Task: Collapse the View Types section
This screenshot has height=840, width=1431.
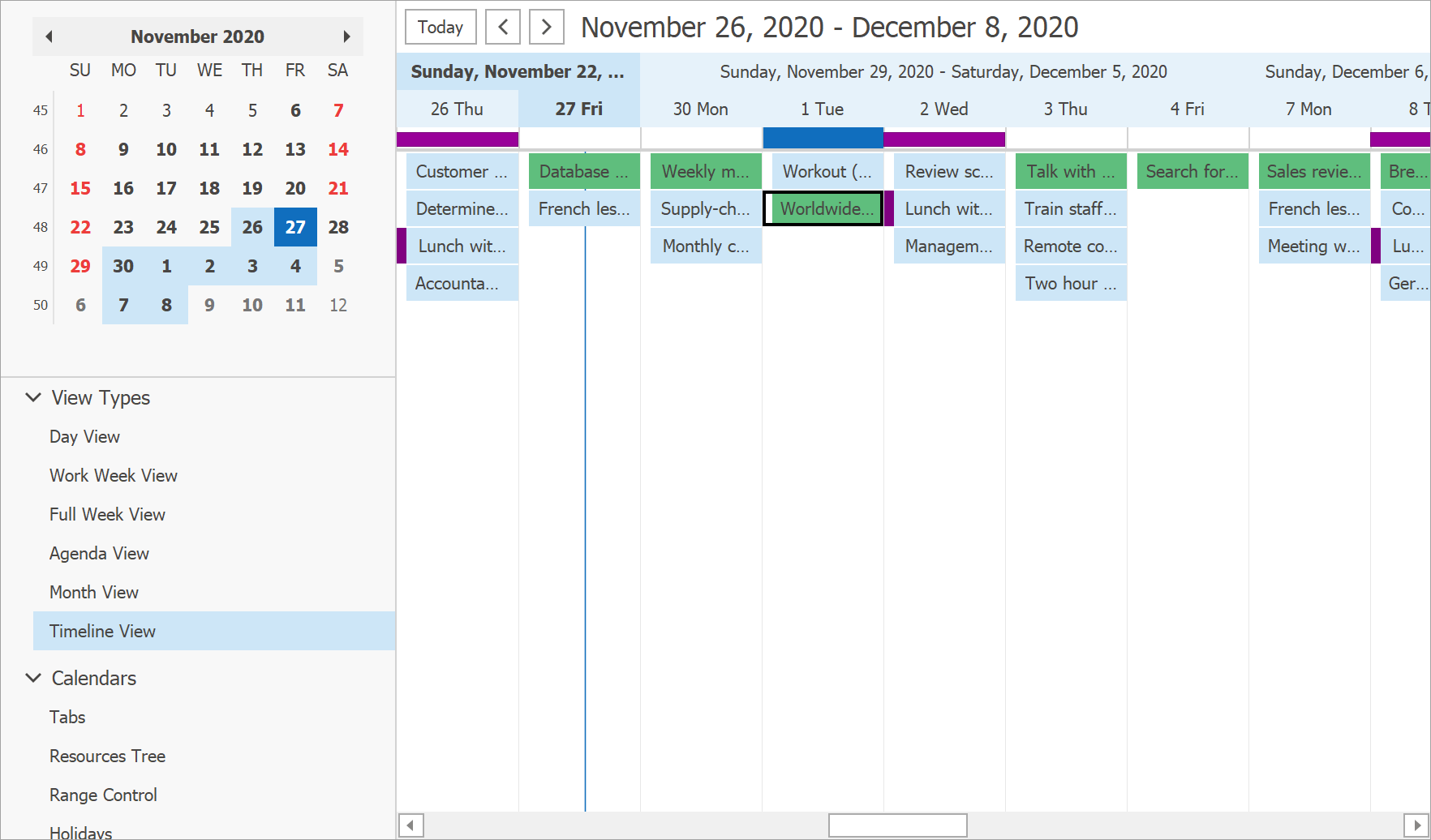Action: coord(33,397)
